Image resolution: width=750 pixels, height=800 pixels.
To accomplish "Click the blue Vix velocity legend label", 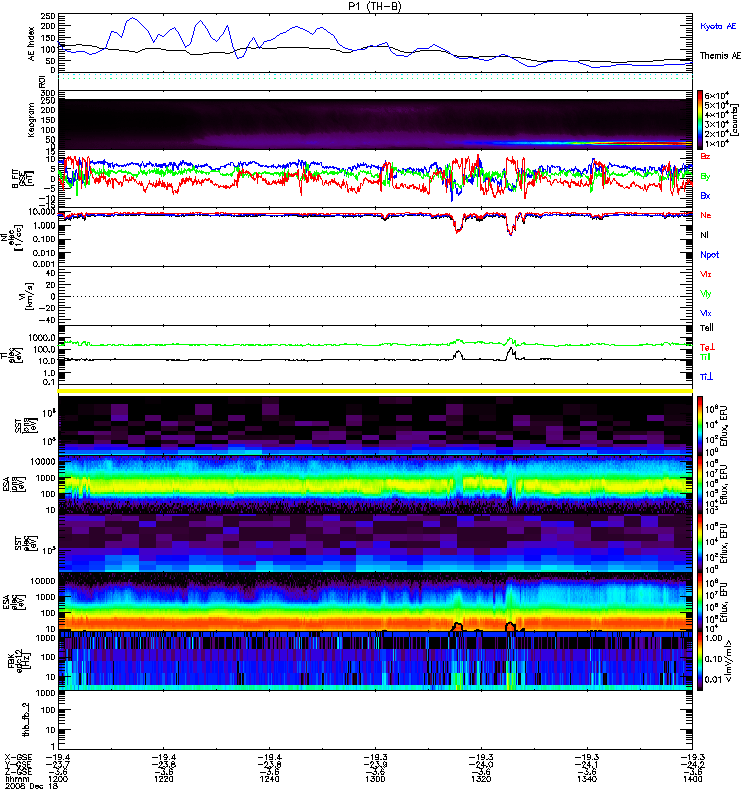I will [x=705, y=313].
